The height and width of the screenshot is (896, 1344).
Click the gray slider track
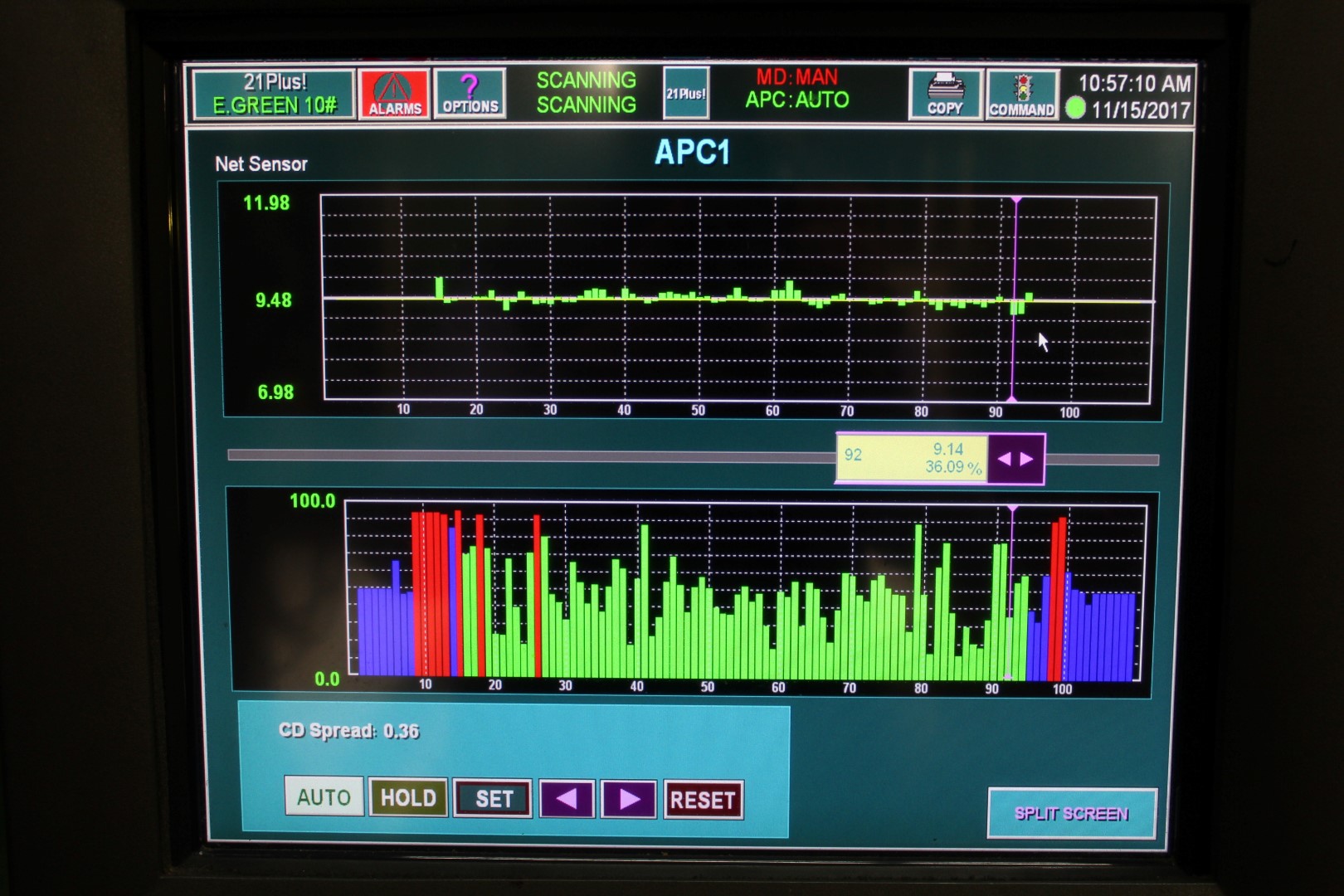pos(531,455)
